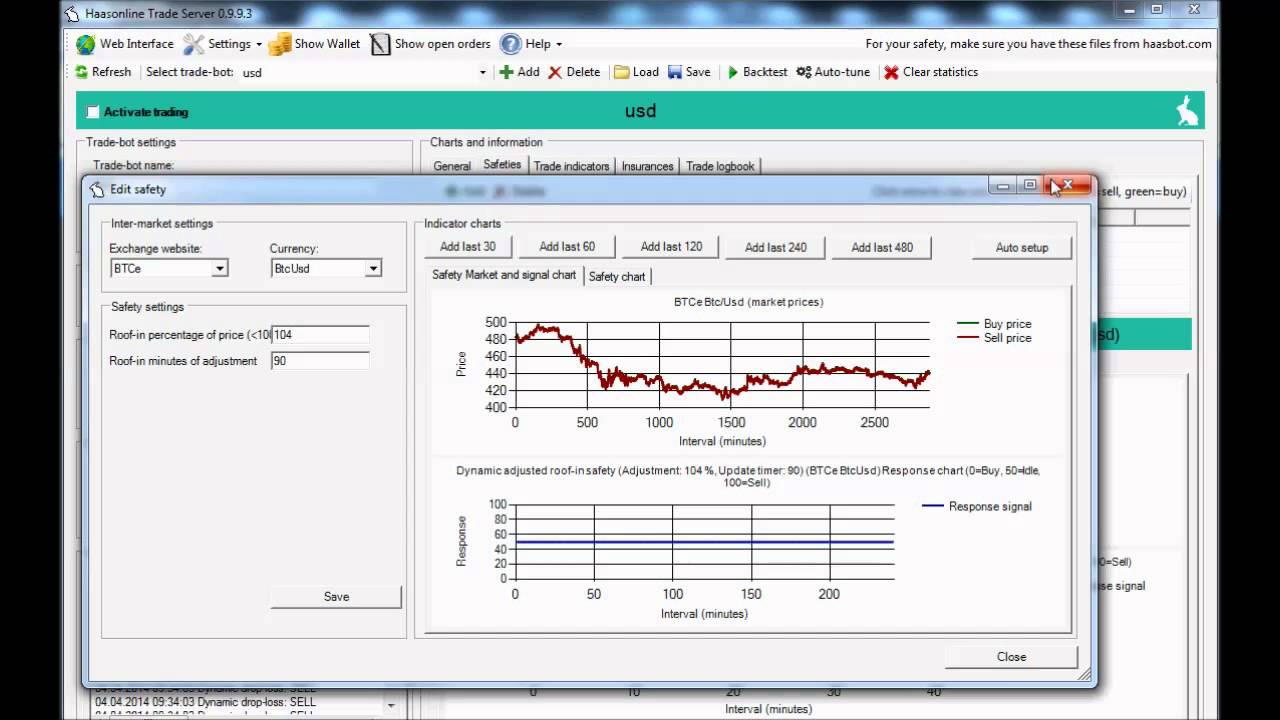Viewport: 1280px width, 720px height.
Task: Click the Haasonline Trade Server title bar icon
Action: 72,13
